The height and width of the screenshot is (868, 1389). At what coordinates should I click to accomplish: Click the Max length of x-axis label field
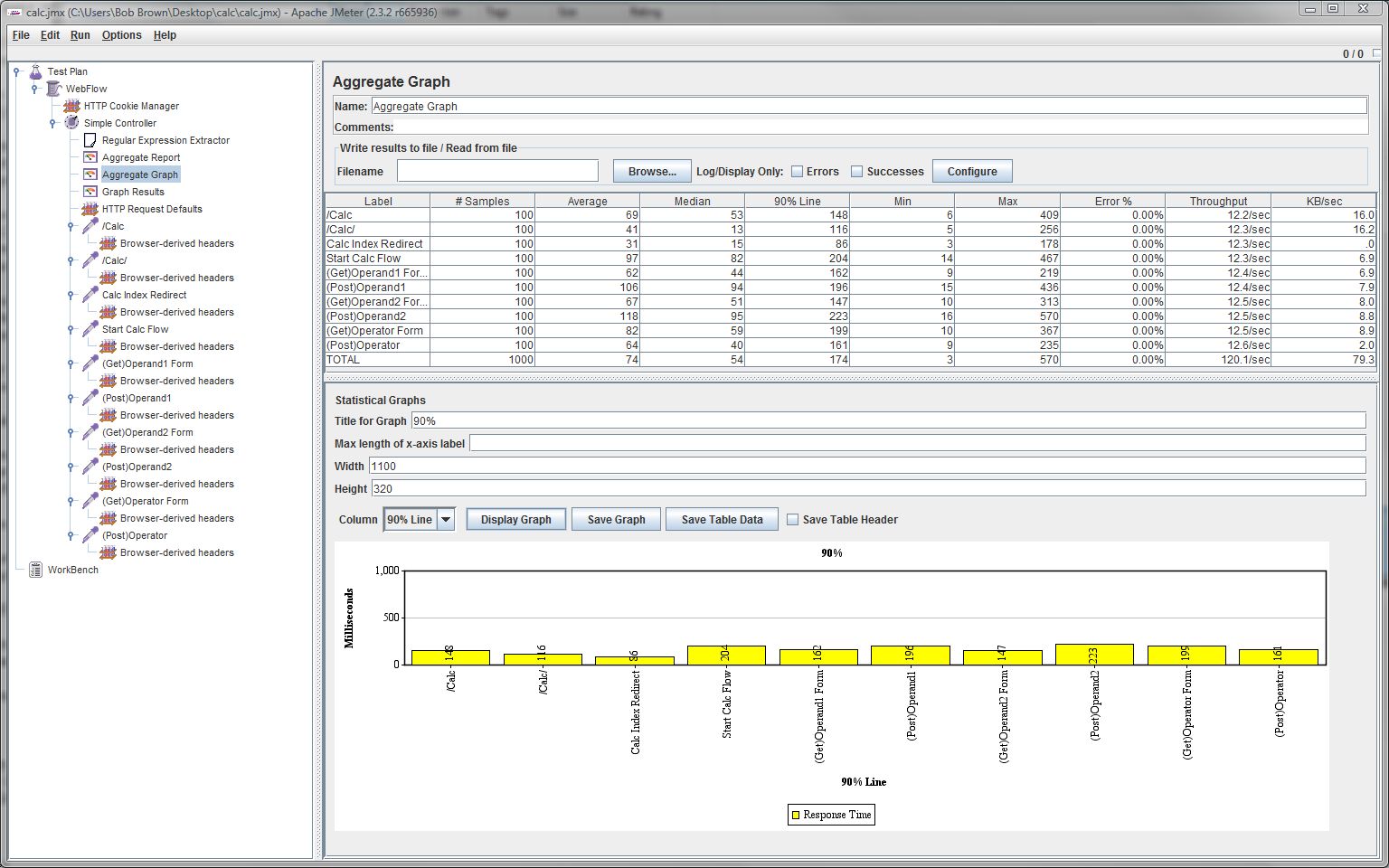(917, 443)
